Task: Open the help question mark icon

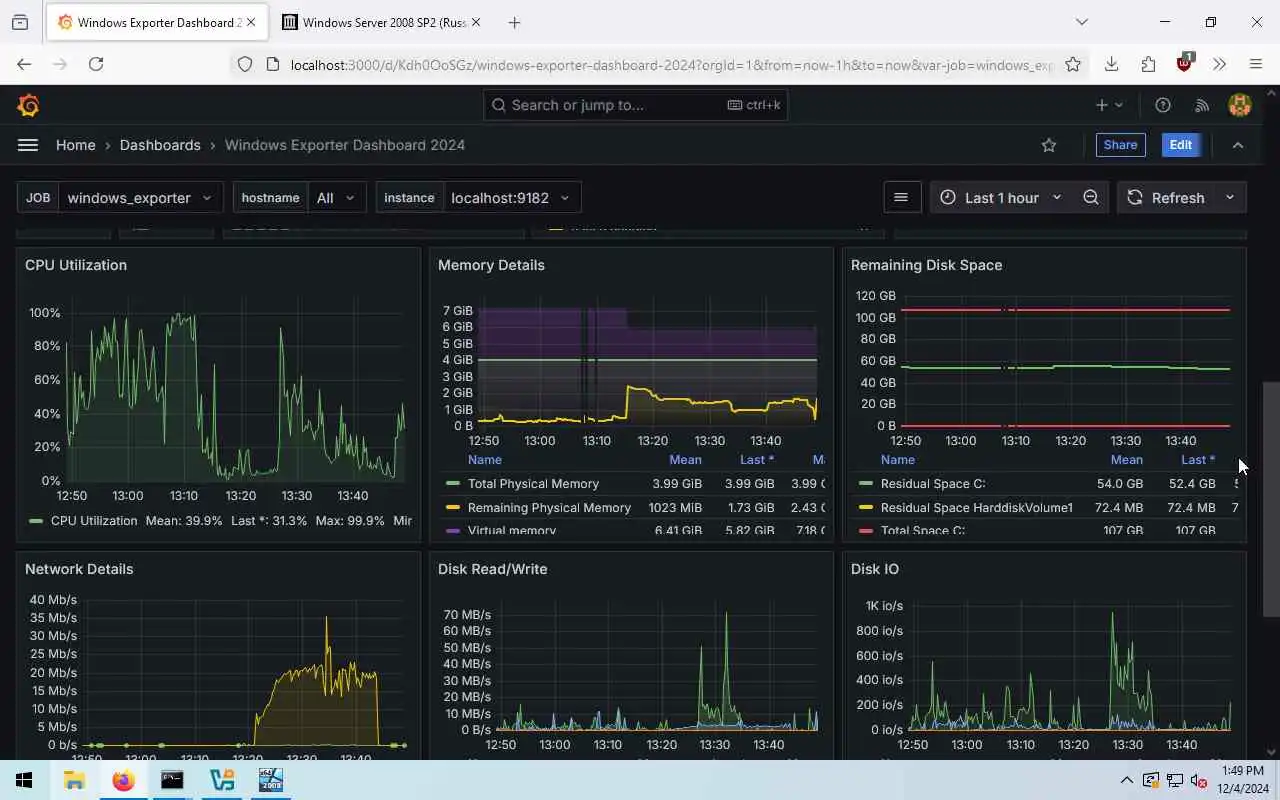Action: pyautogui.click(x=1163, y=105)
